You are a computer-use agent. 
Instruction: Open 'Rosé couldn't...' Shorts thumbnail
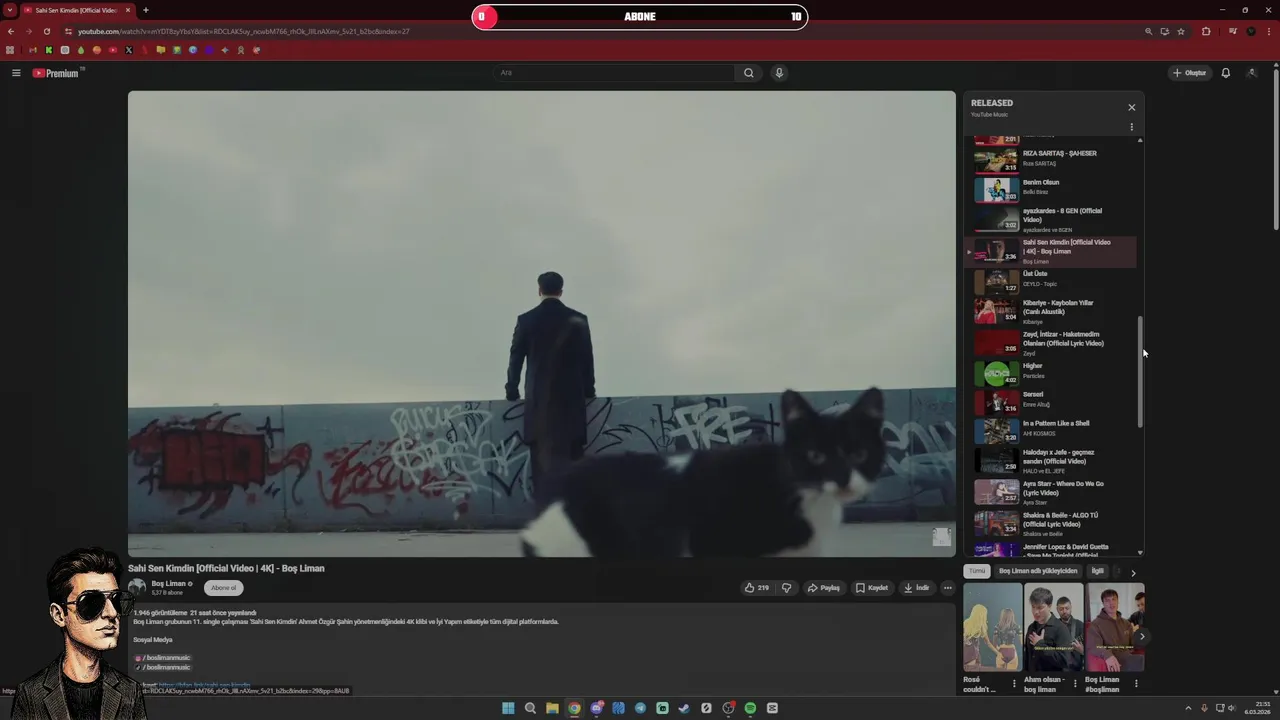992,627
